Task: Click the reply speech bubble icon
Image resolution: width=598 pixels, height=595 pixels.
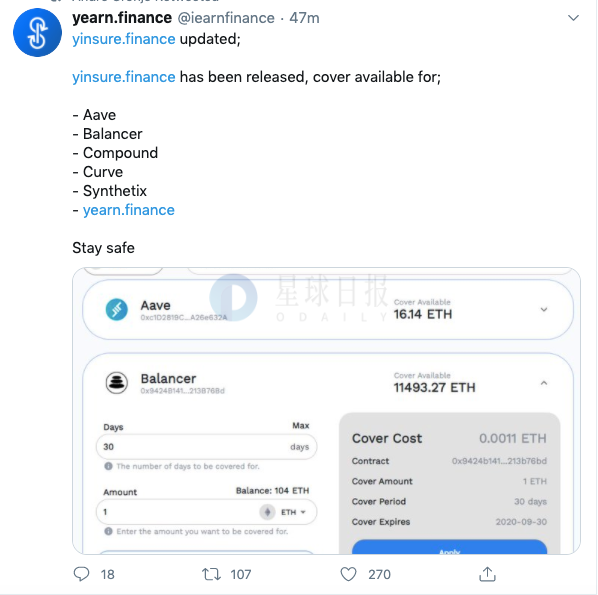Action: click(81, 574)
